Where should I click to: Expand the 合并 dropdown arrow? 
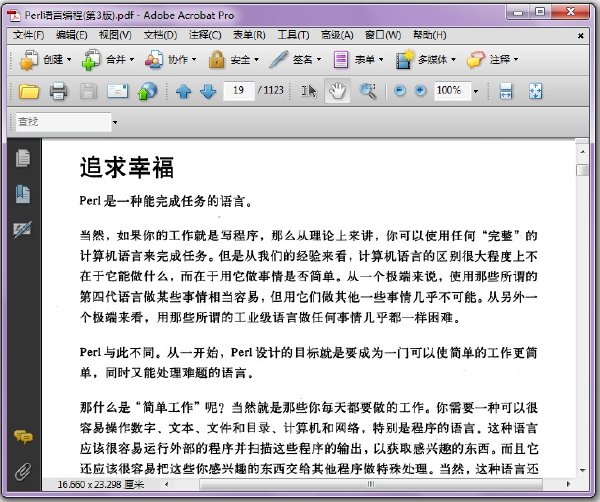(132, 60)
